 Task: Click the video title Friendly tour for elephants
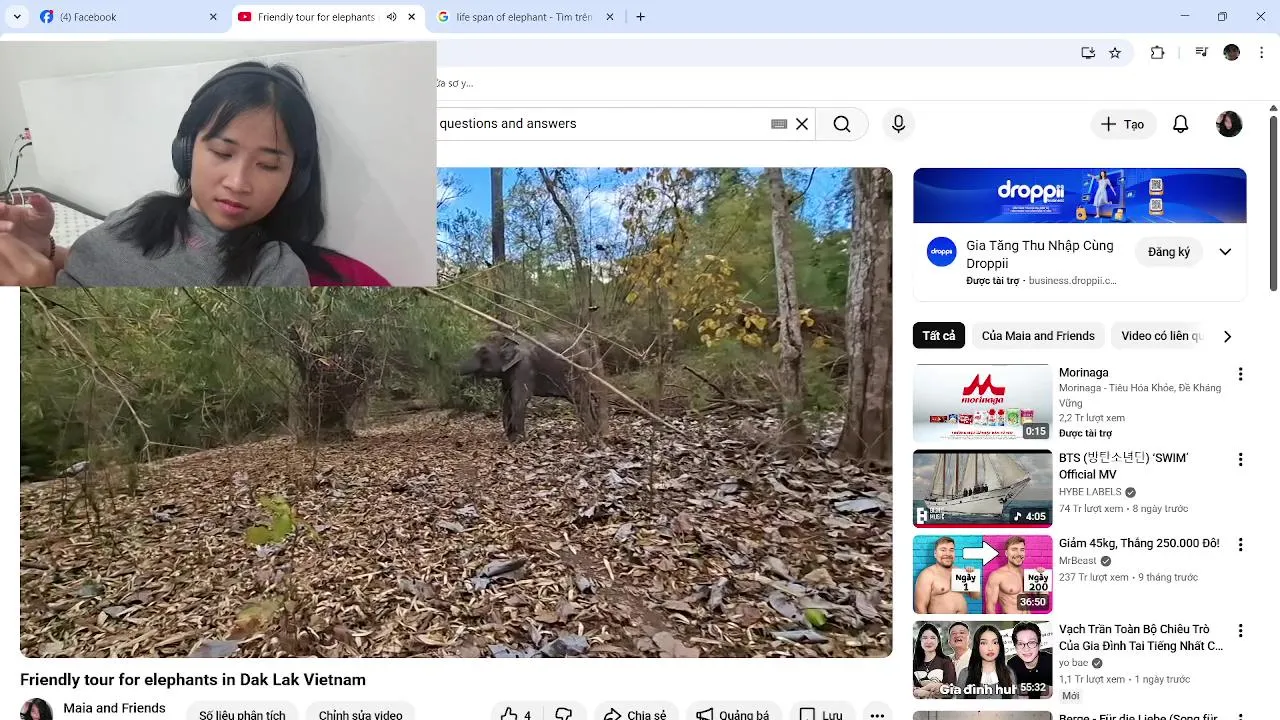[193, 680]
